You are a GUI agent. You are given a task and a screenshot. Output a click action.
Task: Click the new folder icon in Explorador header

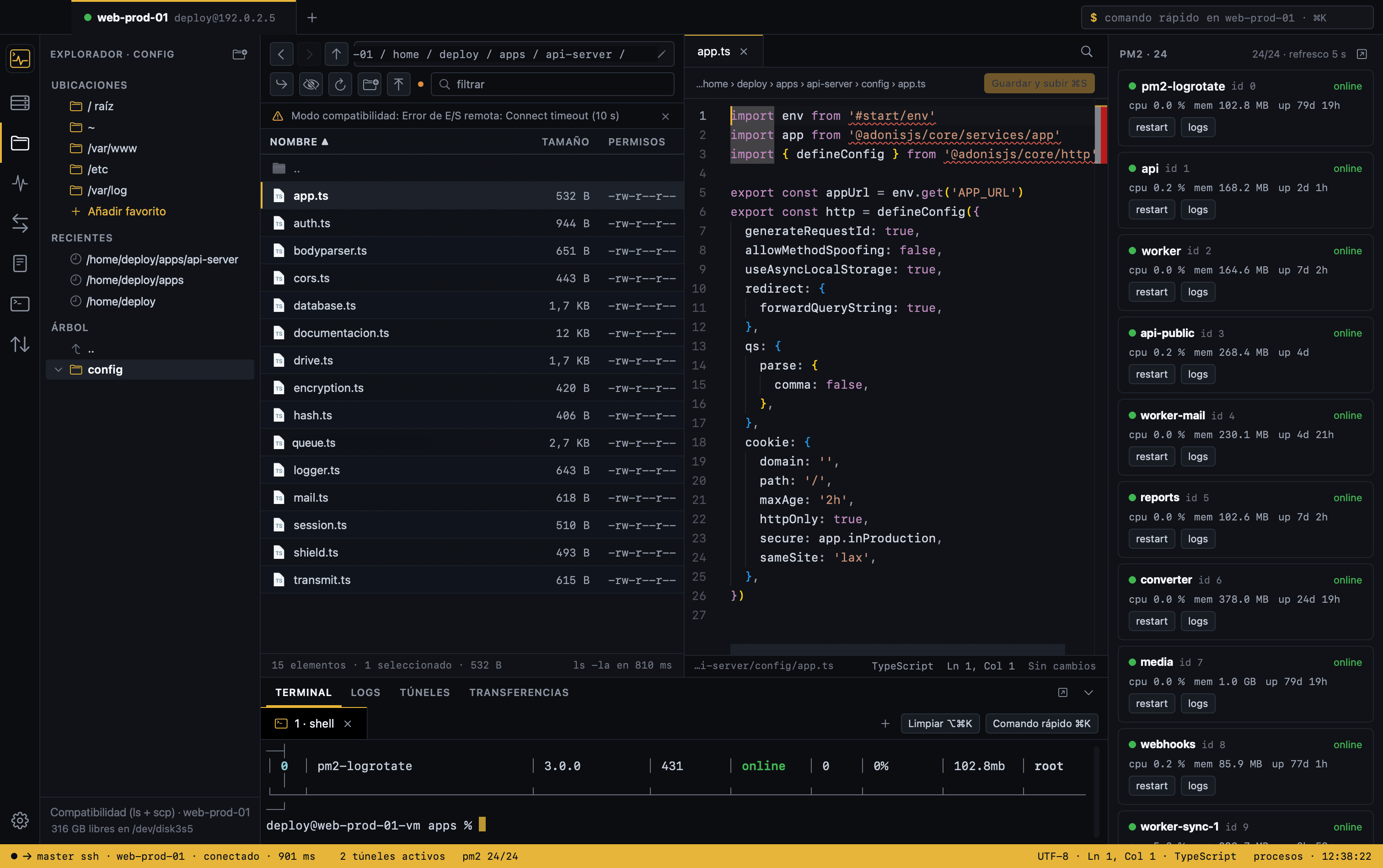point(239,54)
